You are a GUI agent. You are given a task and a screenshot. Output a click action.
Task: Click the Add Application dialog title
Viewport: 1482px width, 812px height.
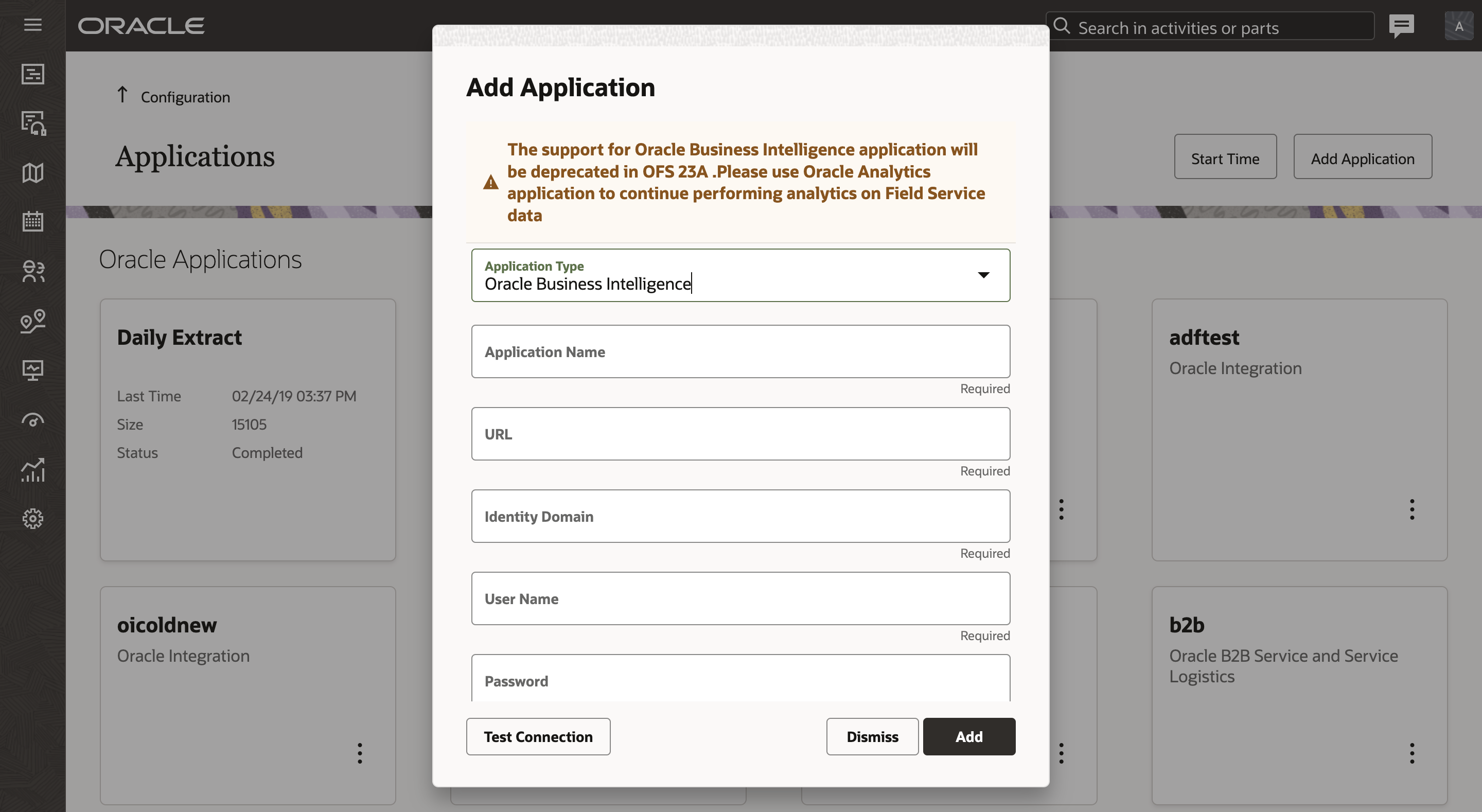[x=560, y=87]
